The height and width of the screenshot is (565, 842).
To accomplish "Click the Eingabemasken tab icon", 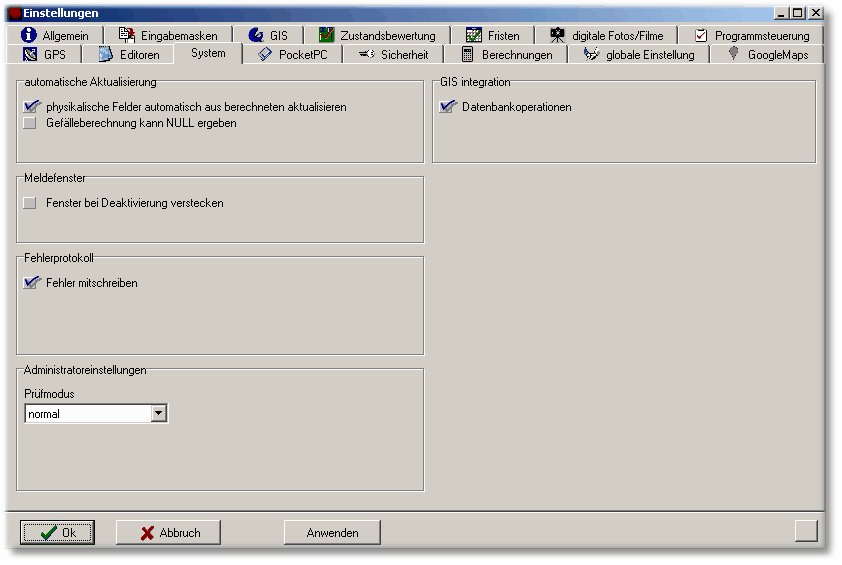I will [x=127, y=35].
